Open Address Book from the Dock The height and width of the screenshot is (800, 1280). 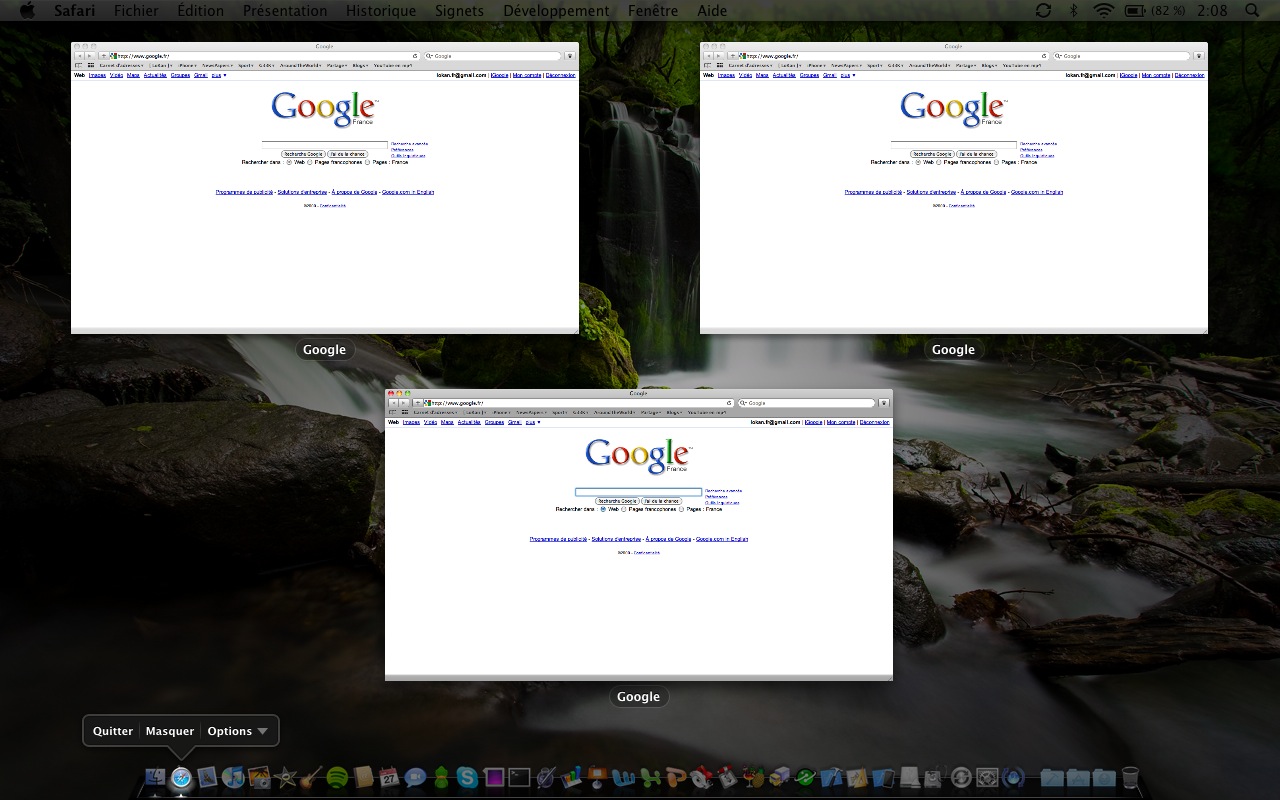pyautogui.click(x=363, y=776)
